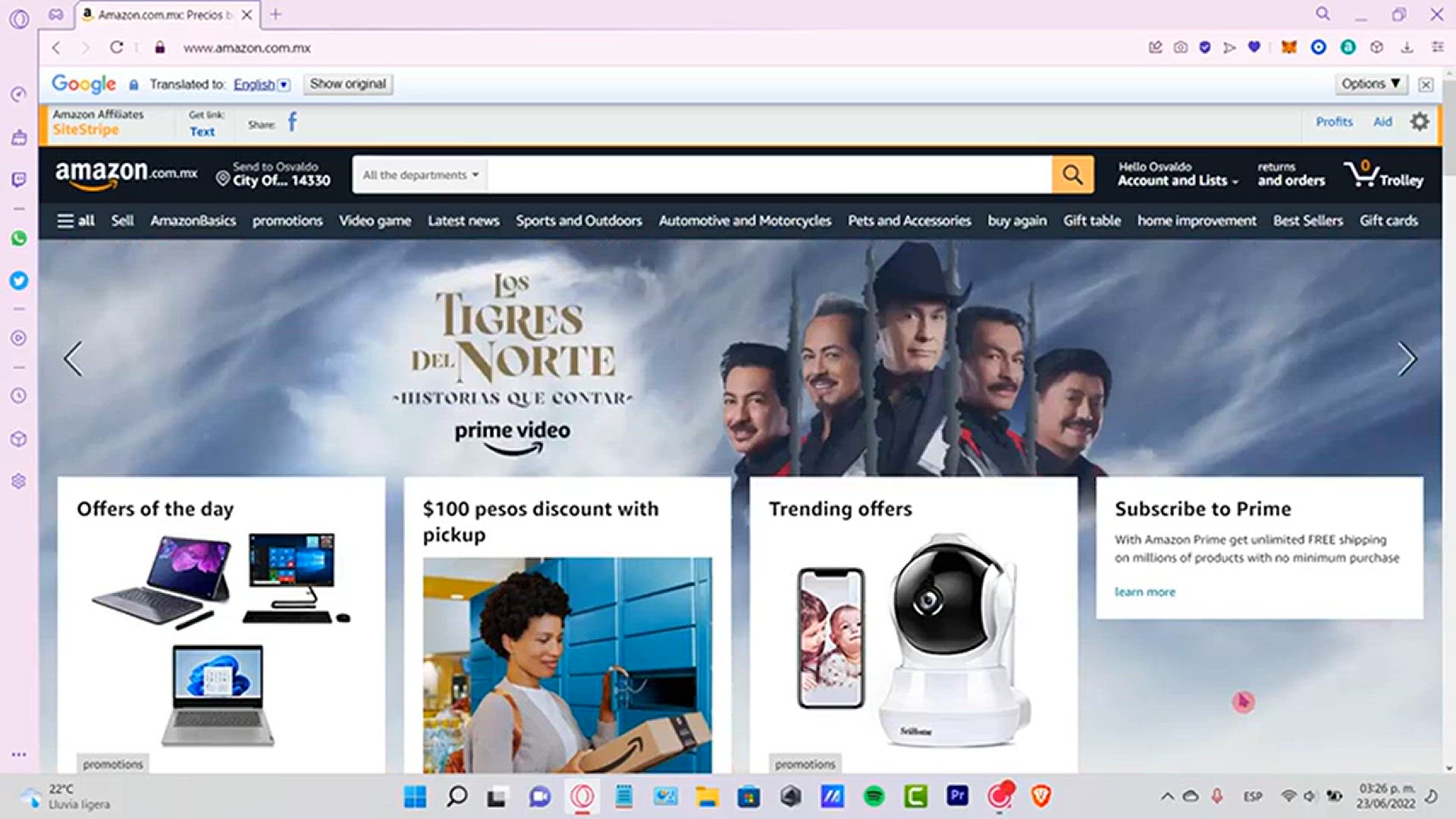Viewport: 1456px width, 819px height.
Task: Click the browser reload button
Action: 116,47
